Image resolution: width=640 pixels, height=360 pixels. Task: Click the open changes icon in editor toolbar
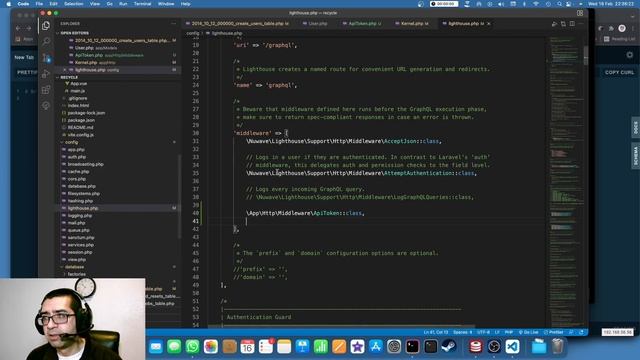(x=563, y=24)
